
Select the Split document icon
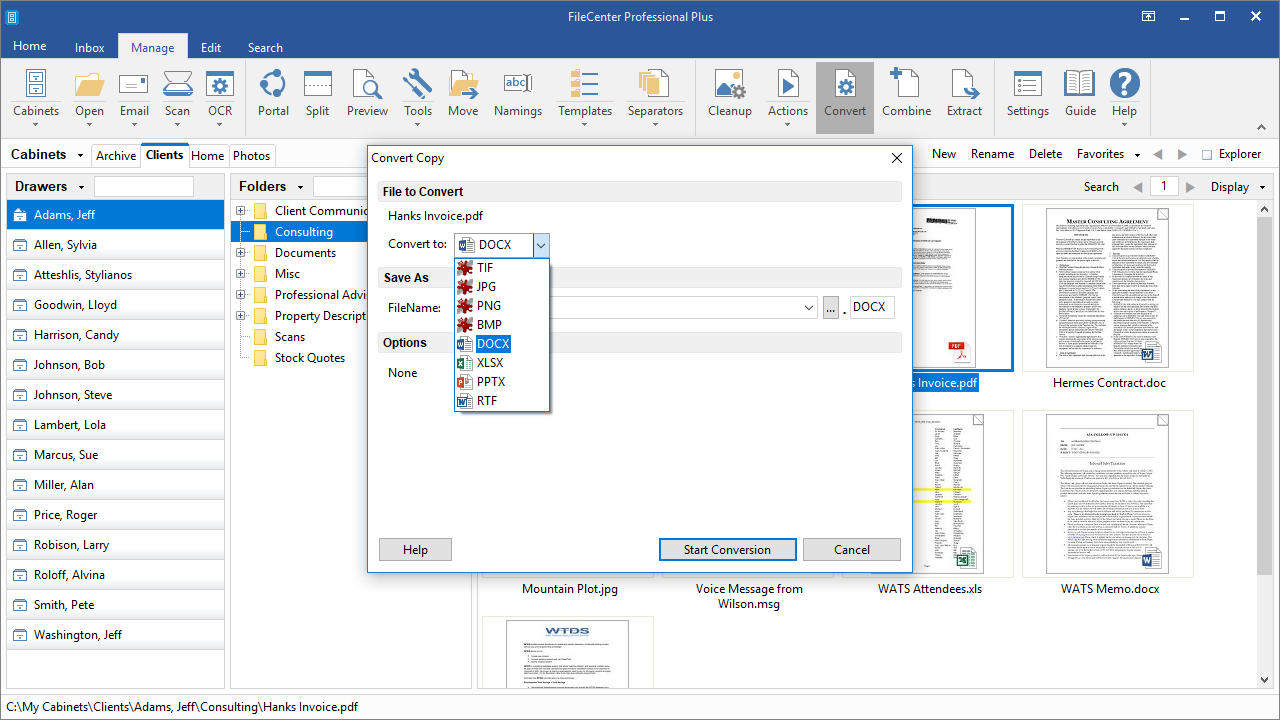click(318, 94)
